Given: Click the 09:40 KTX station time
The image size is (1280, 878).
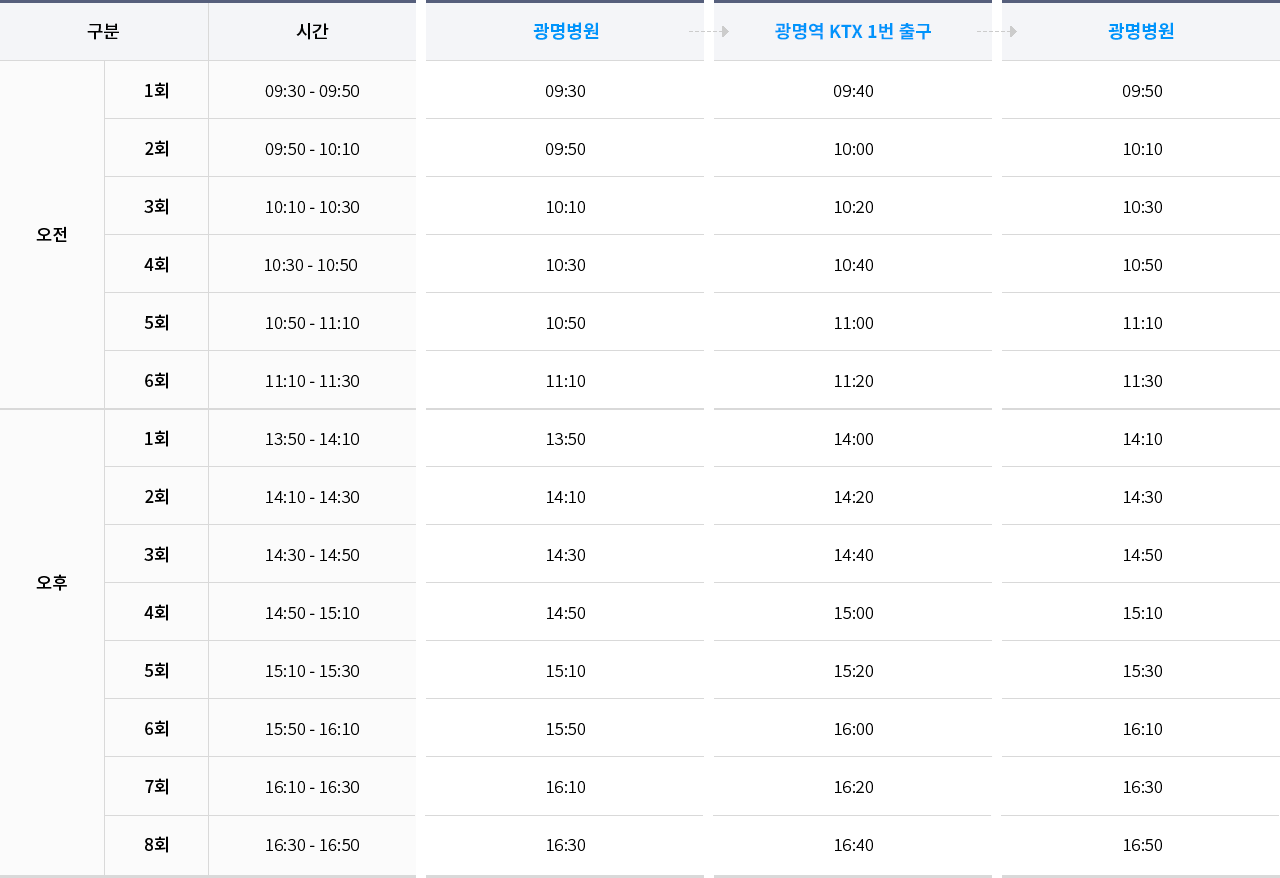Looking at the screenshot, I should pos(853,91).
